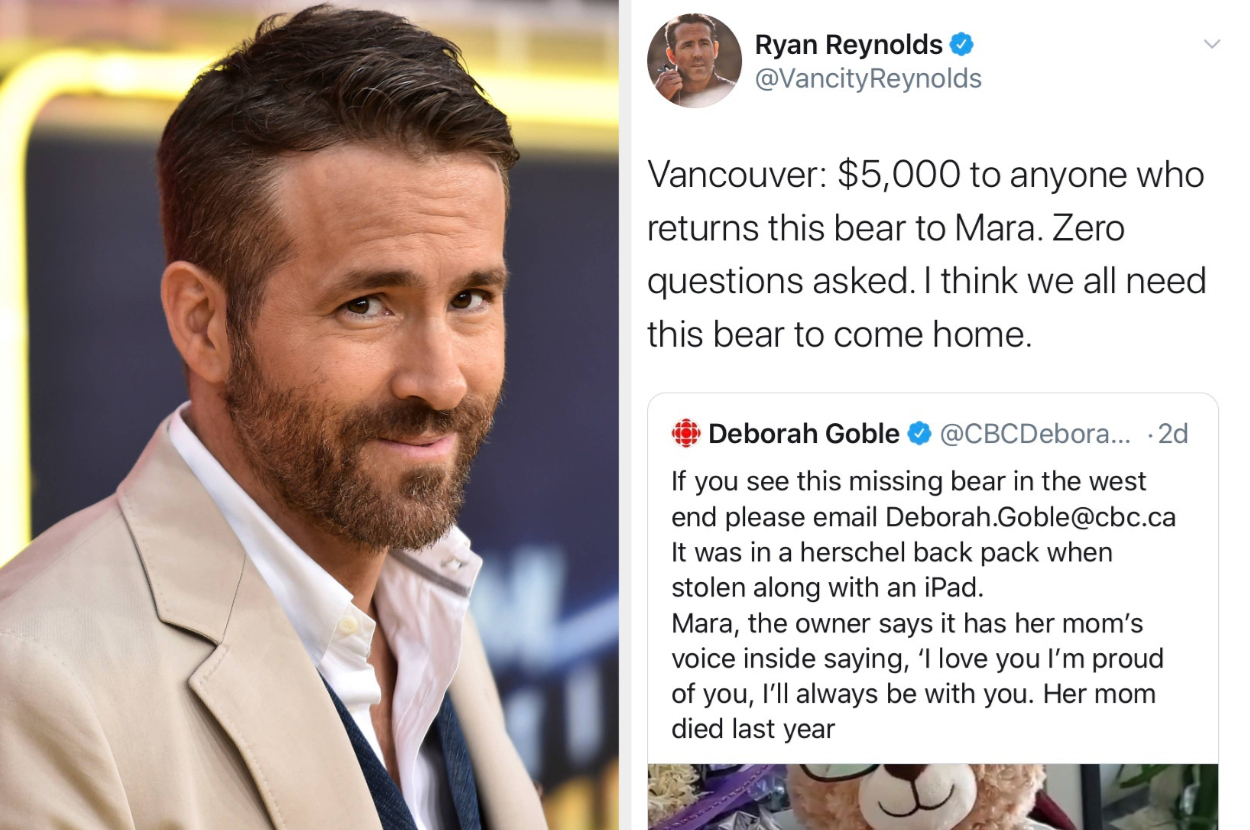Open the tweet author's round profile avatar
The image size is (1250, 830).
(x=694, y=61)
